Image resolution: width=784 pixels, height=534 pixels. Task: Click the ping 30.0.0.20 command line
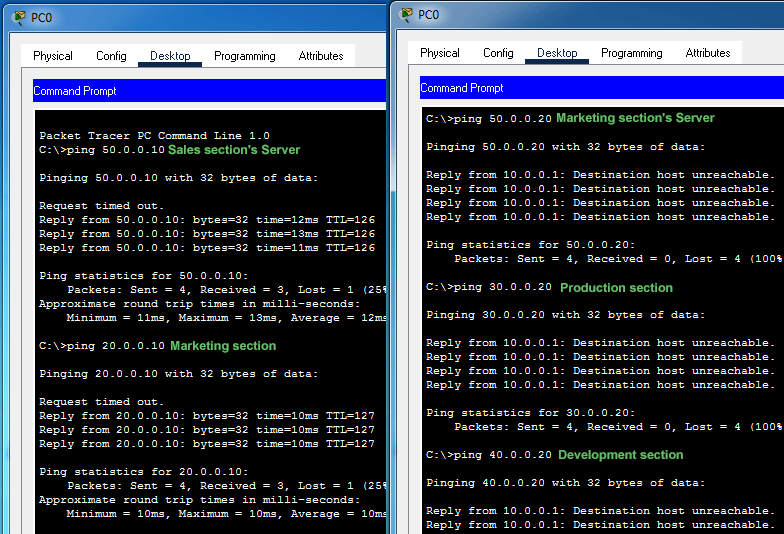[x=488, y=287]
